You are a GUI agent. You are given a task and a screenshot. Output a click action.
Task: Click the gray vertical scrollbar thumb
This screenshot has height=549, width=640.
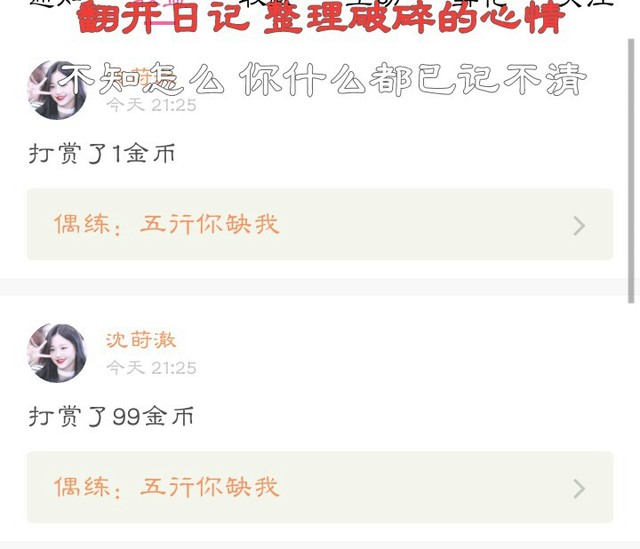[631, 171]
